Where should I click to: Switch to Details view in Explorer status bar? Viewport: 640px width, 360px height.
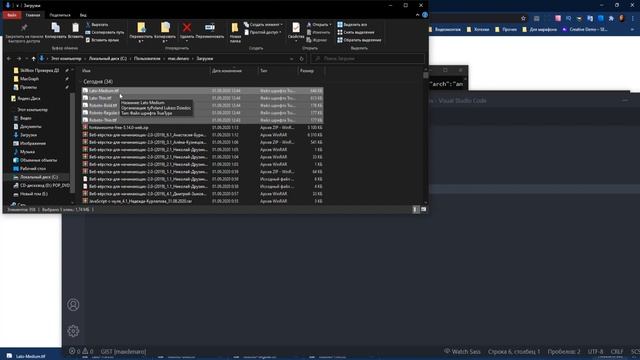[x=416, y=209]
